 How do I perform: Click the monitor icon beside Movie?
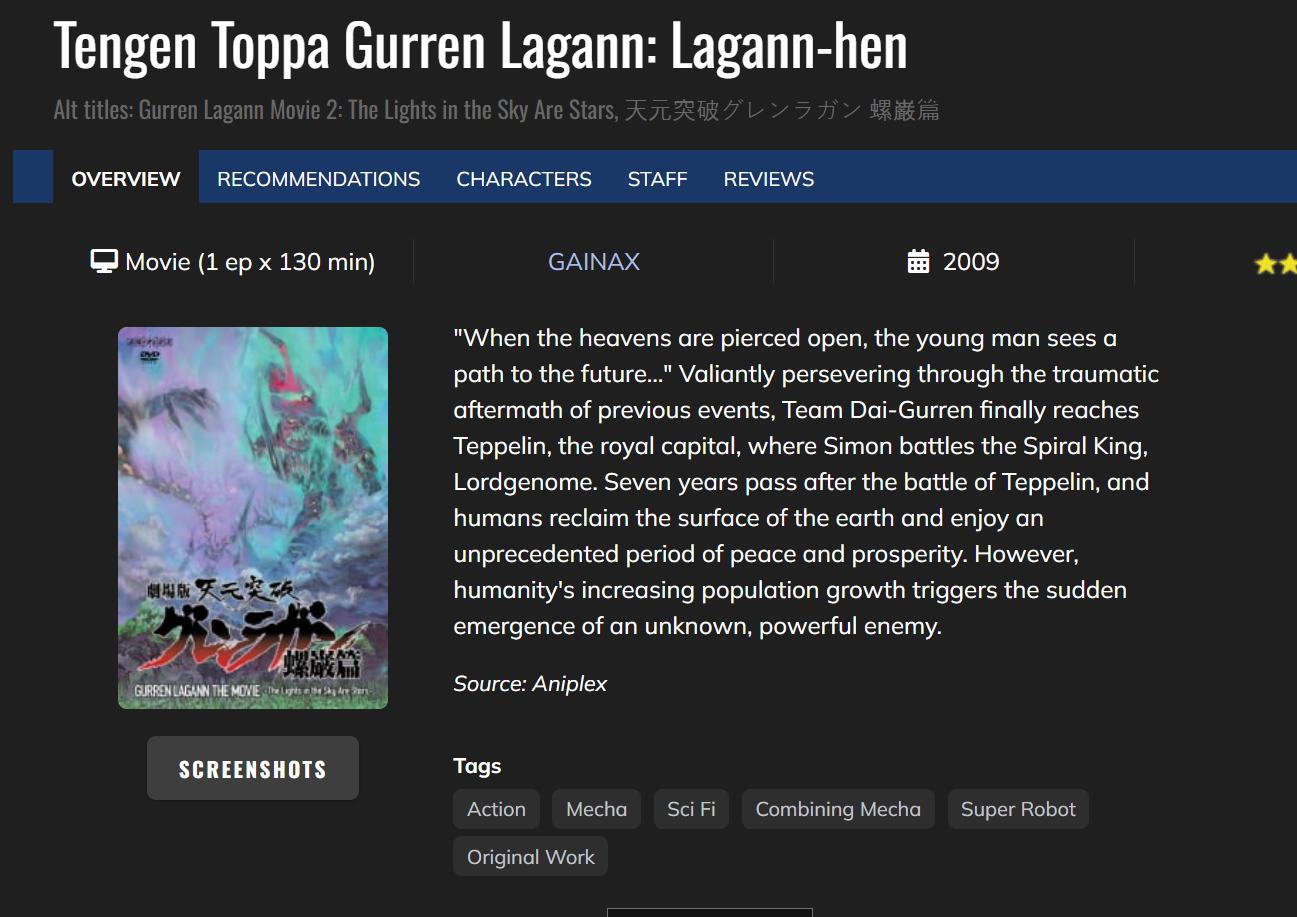tap(104, 262)
